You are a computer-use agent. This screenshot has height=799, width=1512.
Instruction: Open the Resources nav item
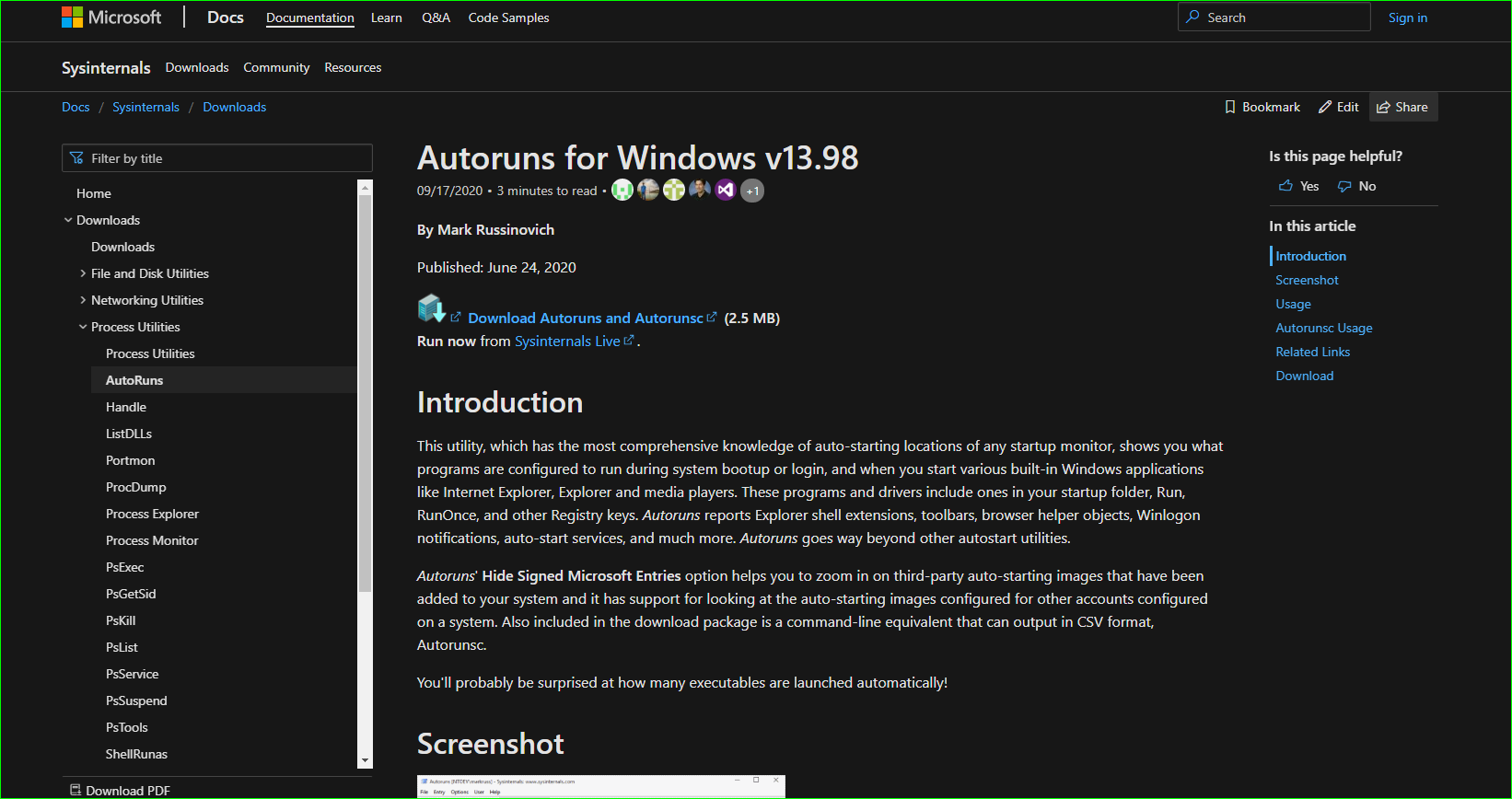pos(353,67)
